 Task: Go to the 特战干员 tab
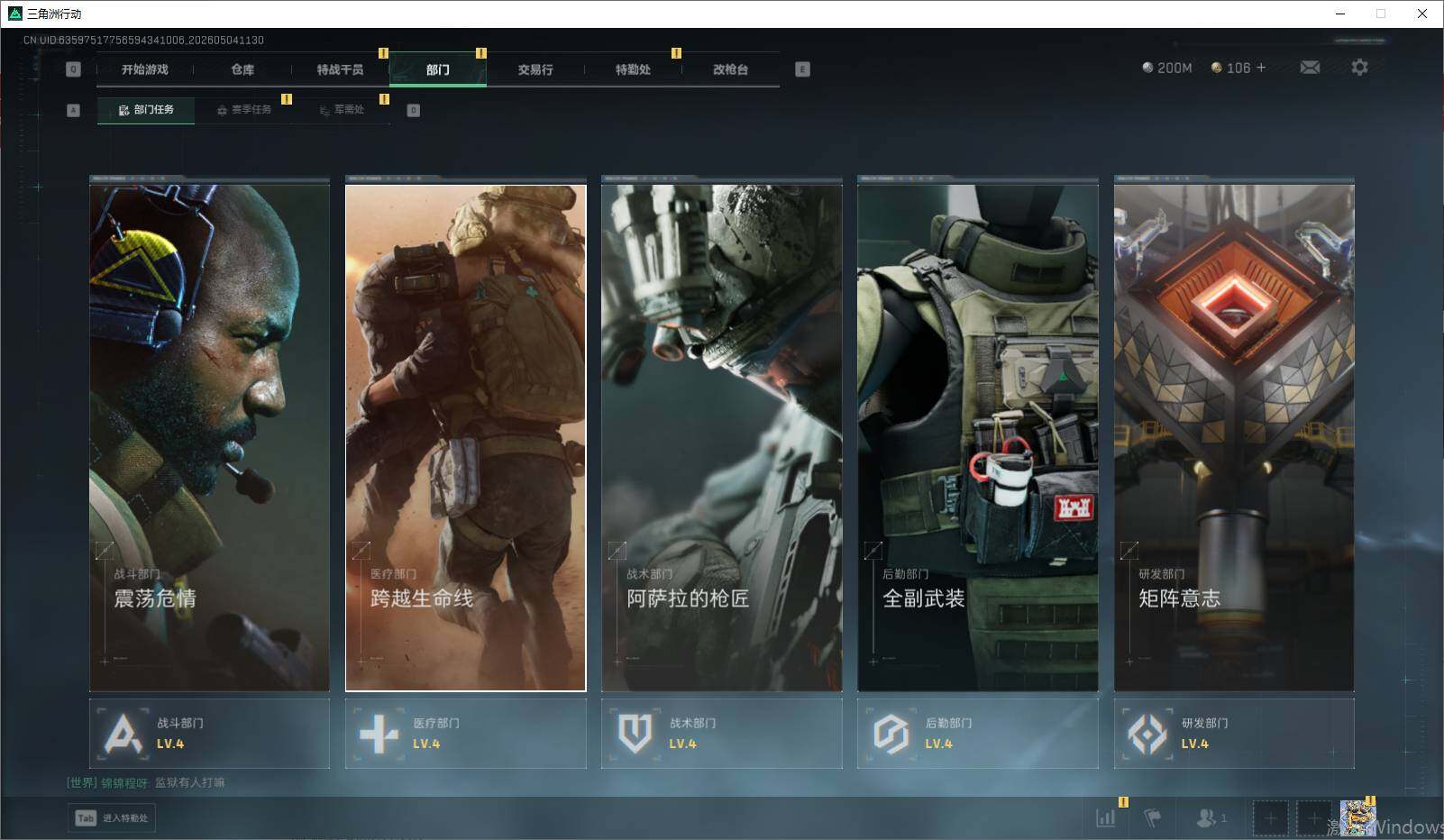340,69
